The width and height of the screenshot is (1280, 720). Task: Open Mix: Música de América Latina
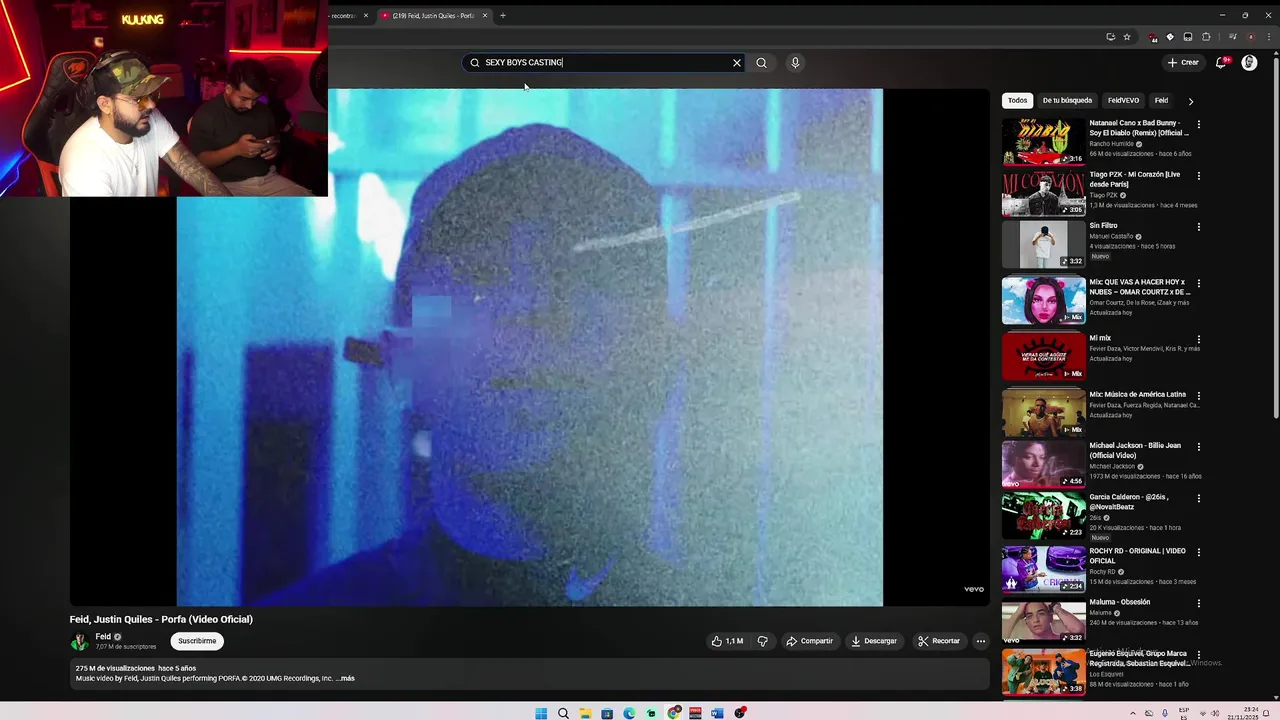(x=1137, y=395)
